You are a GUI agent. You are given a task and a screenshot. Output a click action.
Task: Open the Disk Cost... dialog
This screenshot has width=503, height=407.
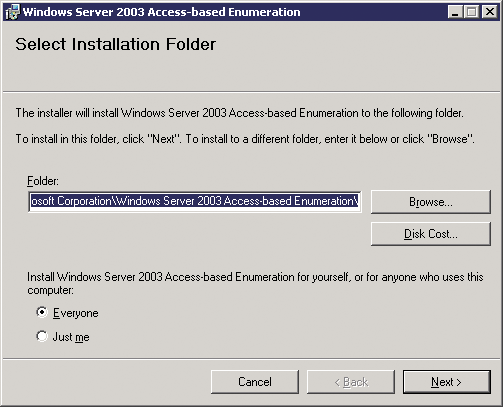pyautogui.click(x=431, y=234)
